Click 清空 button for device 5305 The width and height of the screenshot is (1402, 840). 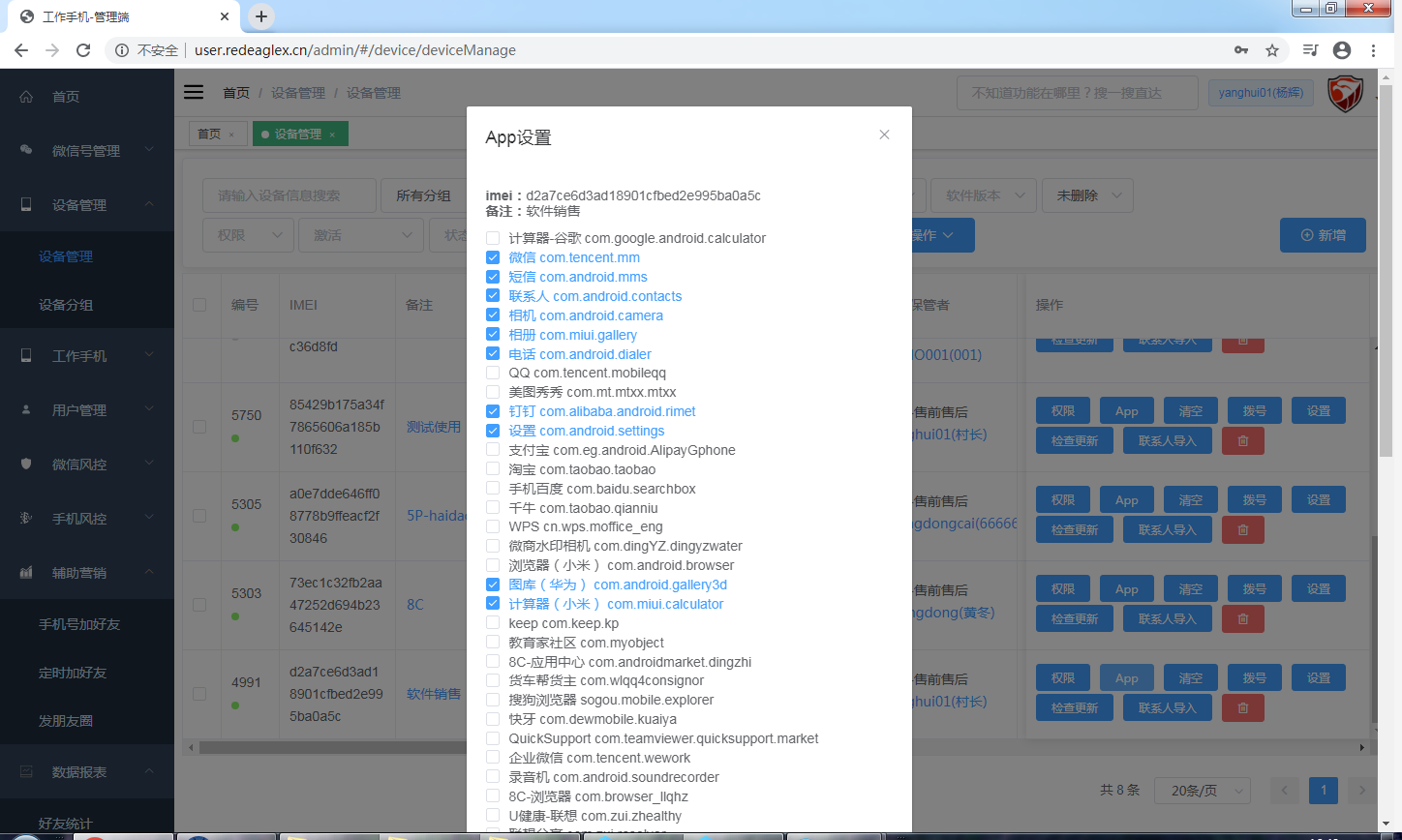coord(1191,500)
